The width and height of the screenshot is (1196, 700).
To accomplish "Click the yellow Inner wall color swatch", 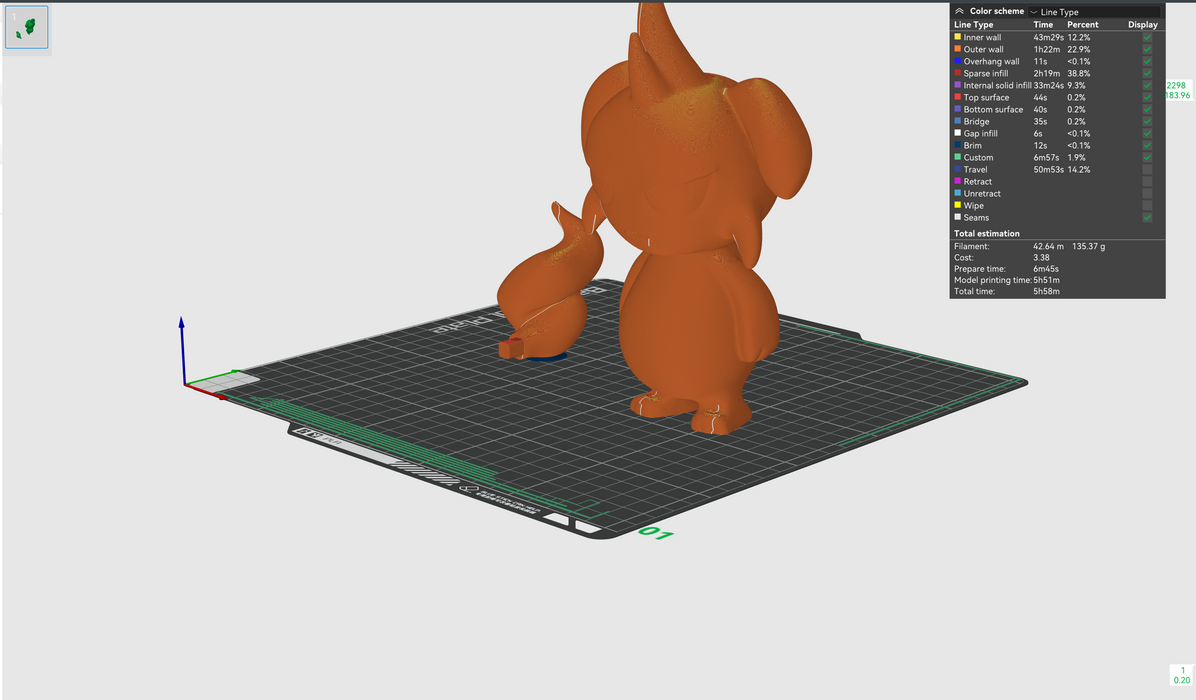I will click(x=958, y=37).
